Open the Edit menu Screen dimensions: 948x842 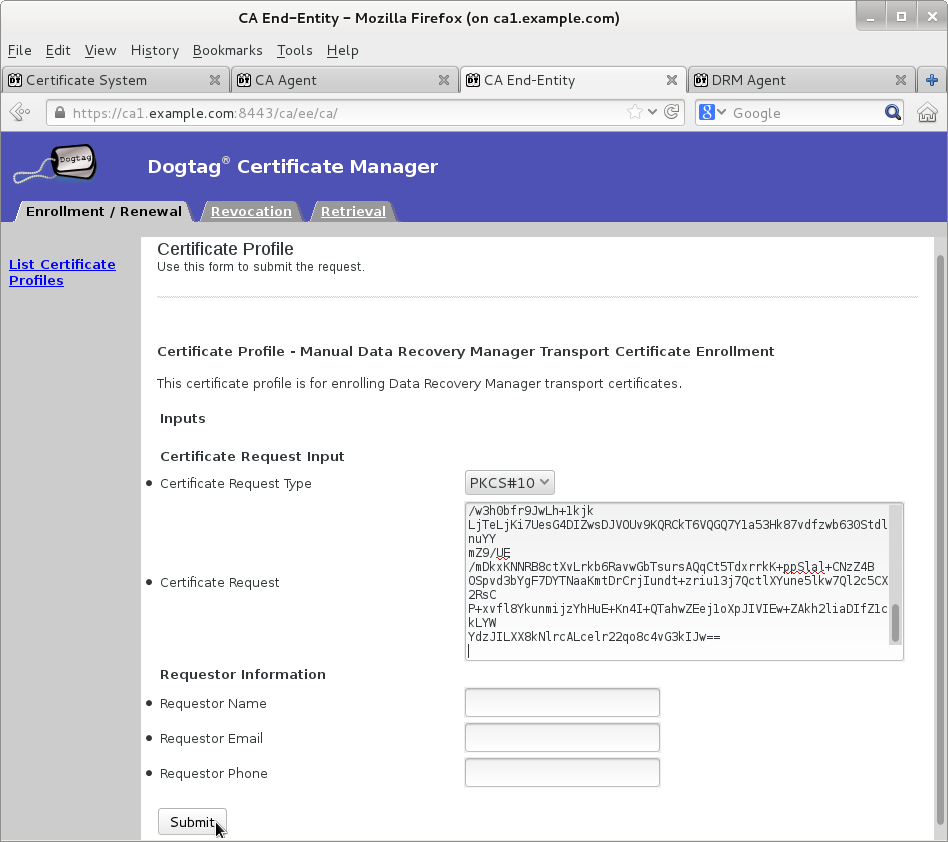pos(58,50)
